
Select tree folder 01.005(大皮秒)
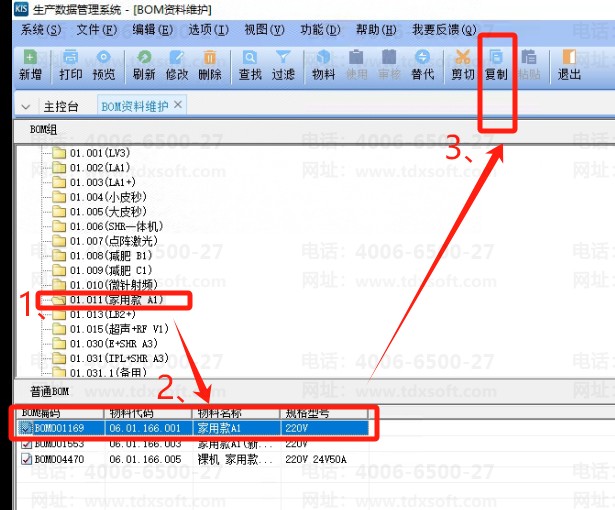[x=99, y=211]
